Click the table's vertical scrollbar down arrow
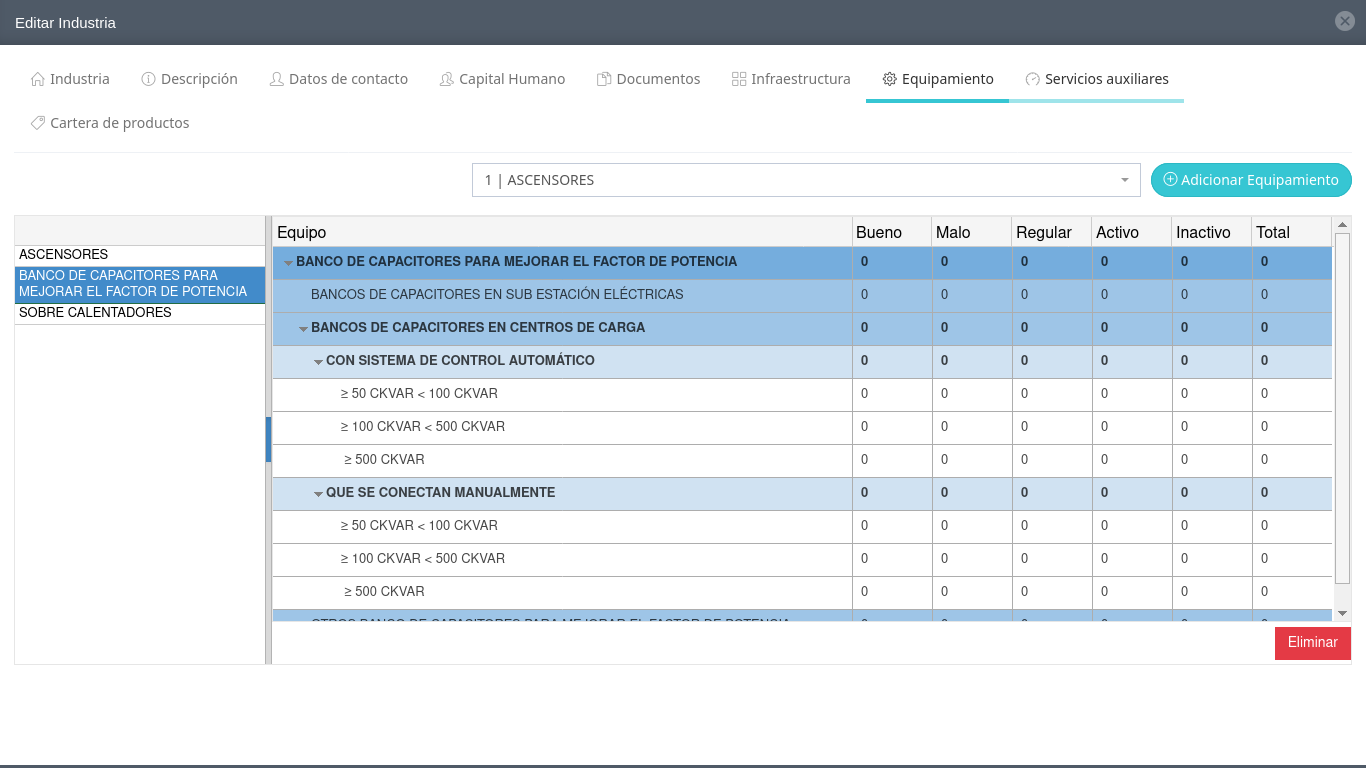Image resolution: width=1366 pixels, height=768 pixels. 1342,613
